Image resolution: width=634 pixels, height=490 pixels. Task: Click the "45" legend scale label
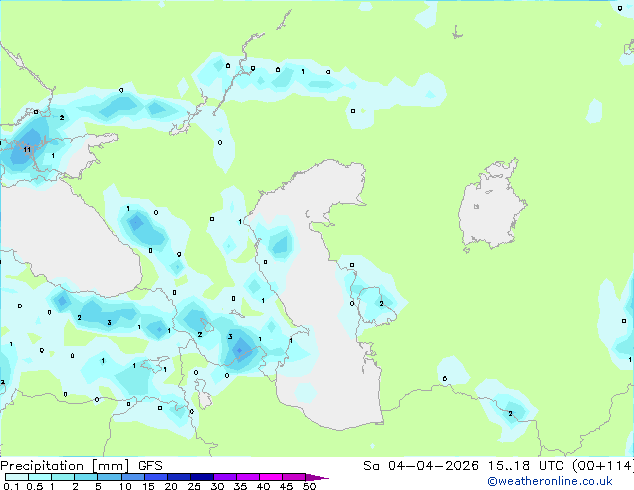pos(286,486)
